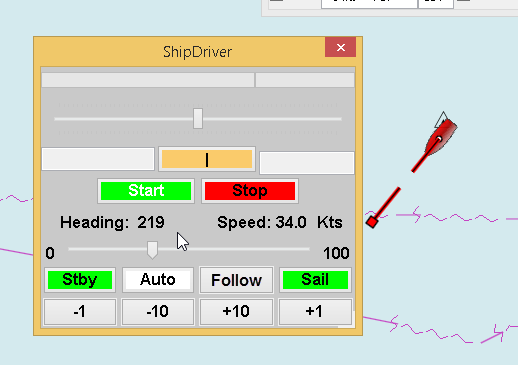The image size is (518, 365).
Task: Toggle the Sail mode button
Action: point(315,280)
